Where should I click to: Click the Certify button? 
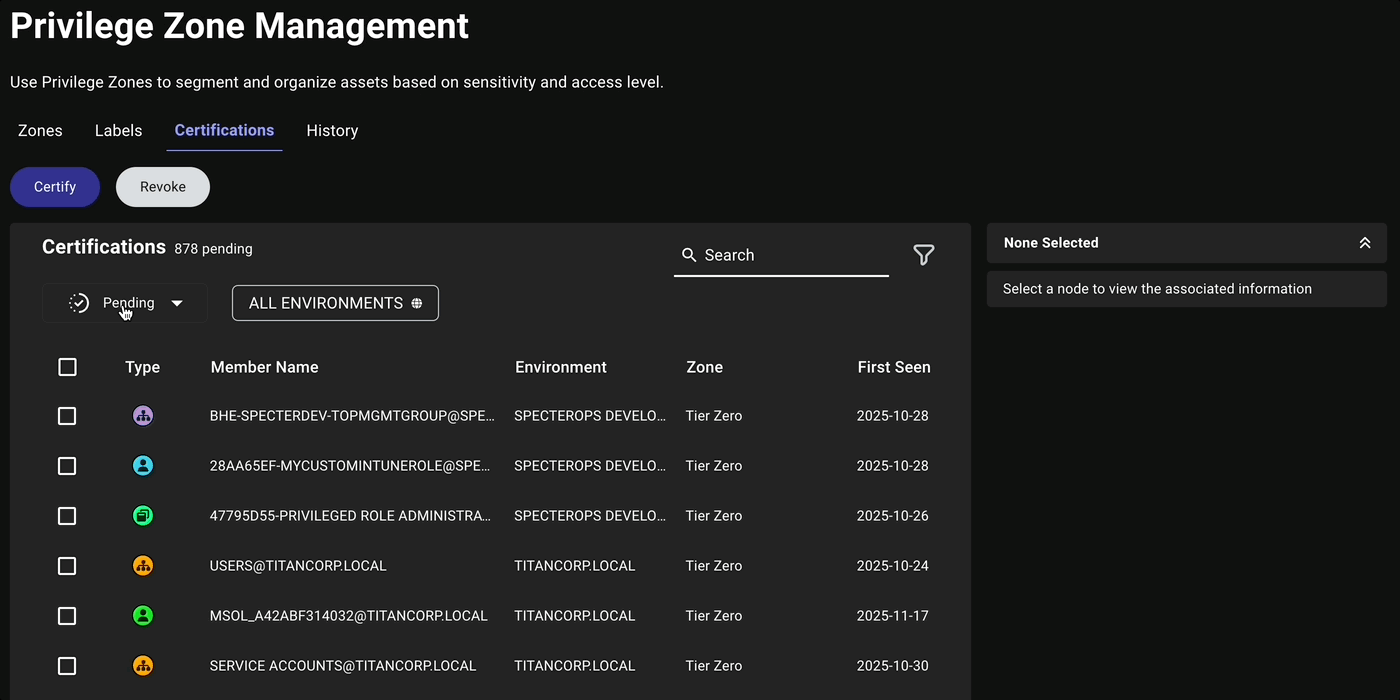click(54, 186)
